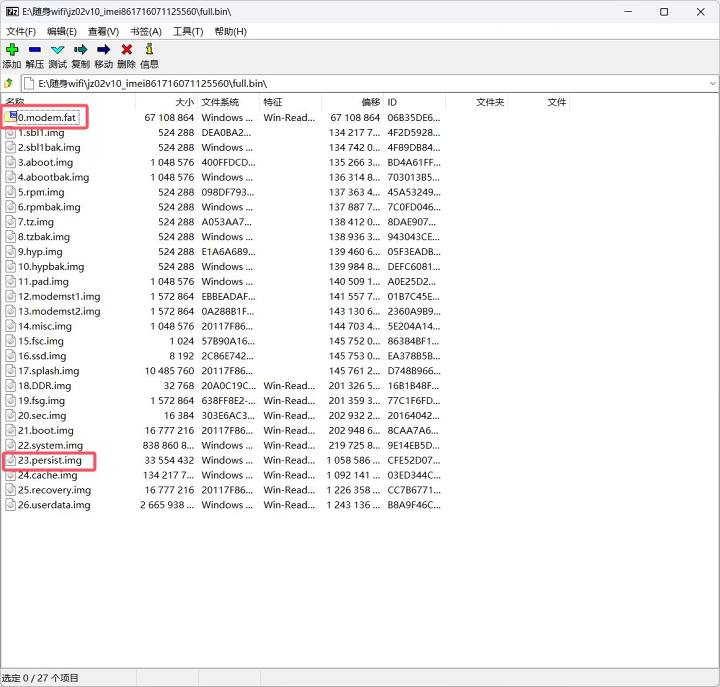Click the Move arrow icon
The height and width of the screenshot is (687, 720).
(103, 49)
